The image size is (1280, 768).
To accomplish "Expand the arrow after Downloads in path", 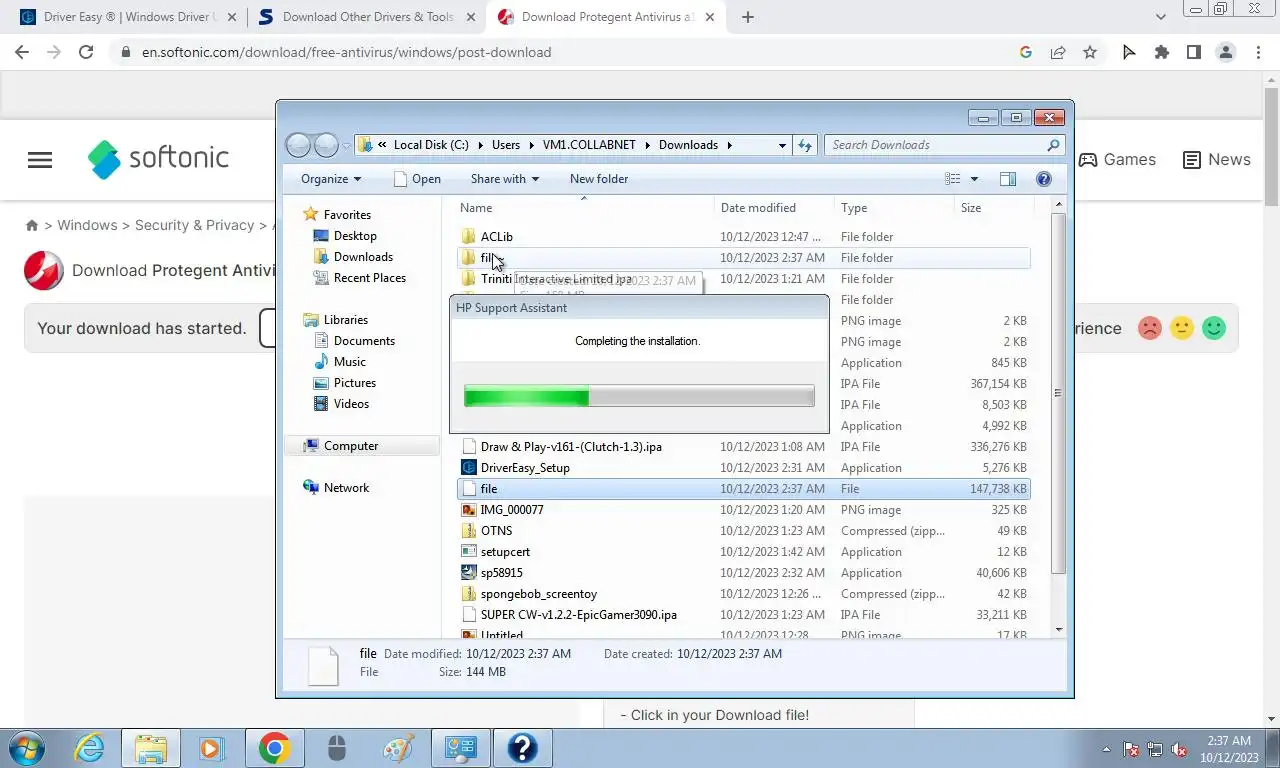I will [x=730, y=145].
